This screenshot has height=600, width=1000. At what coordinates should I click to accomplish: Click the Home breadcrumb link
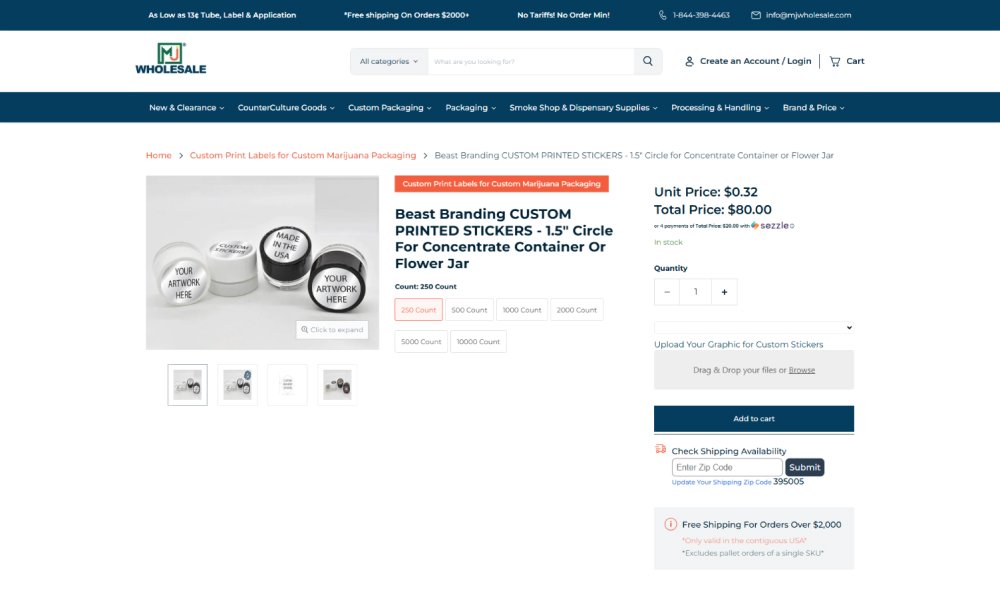click(158, 155)
